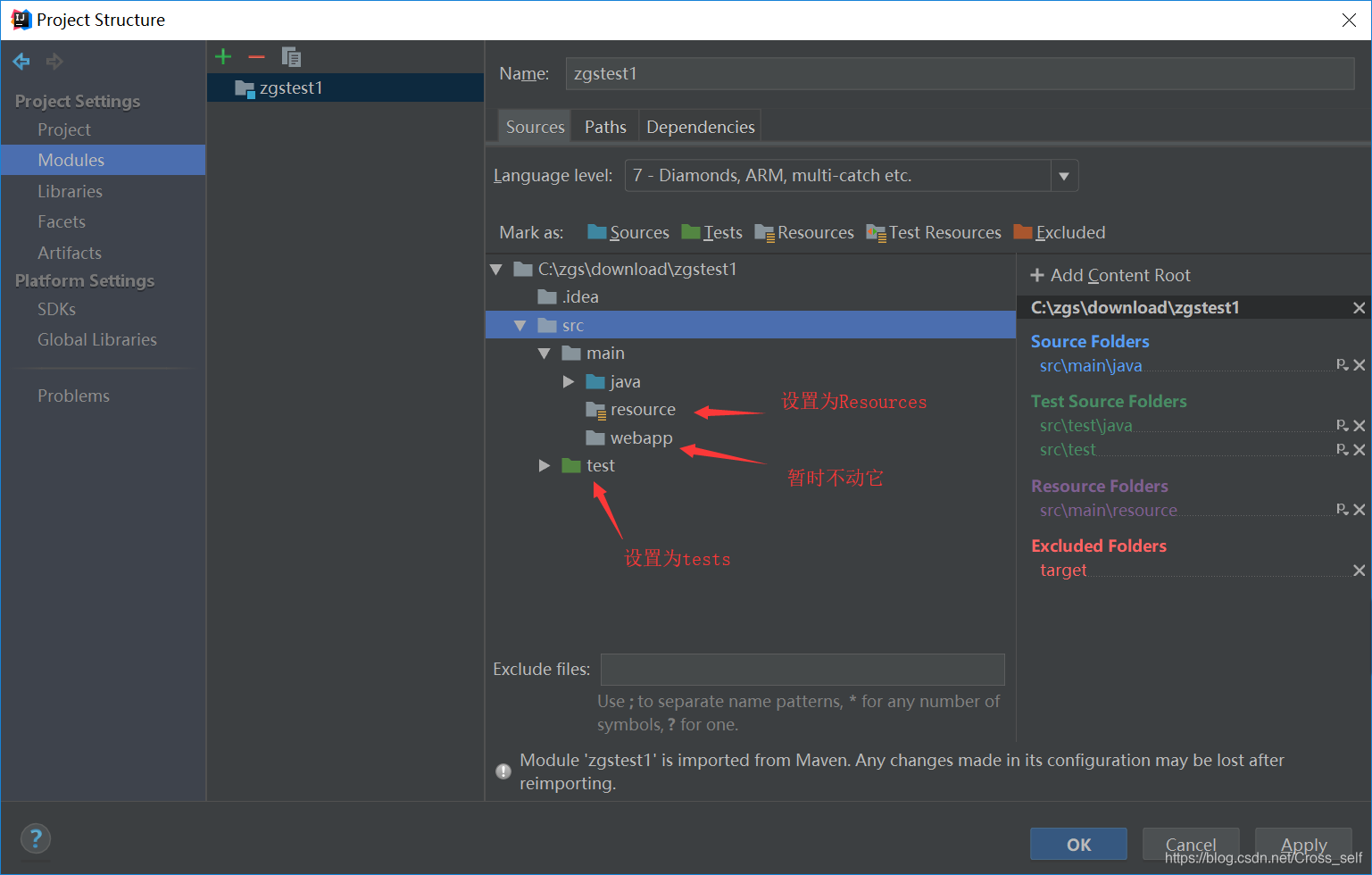The width and height of the screenshot is (1372, 875).
Task: Select zgstest1 module in the list
Action: coord(345,87)
